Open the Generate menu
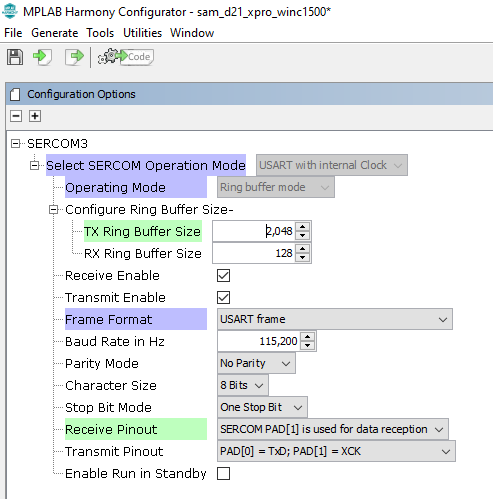This screenshot has height=499, width=493. pyautogui.click(x=55, y=33)
